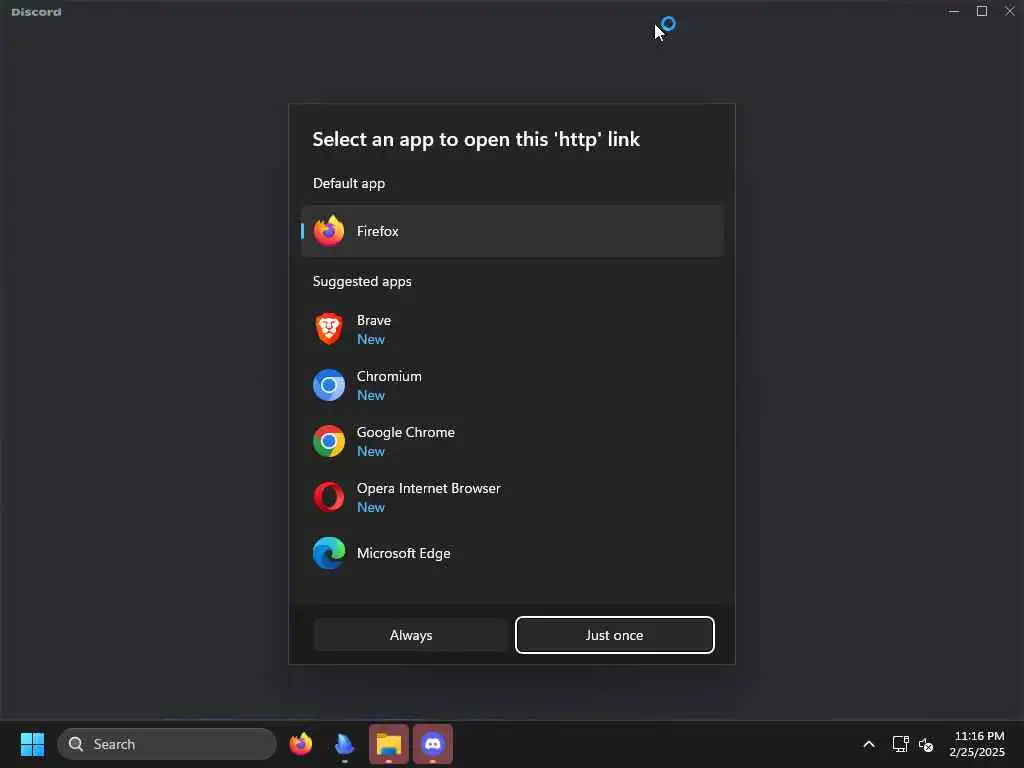Click the magnifier icon in taskbar search
Screen dimensions: 1024x768
(x=76, y=744)
